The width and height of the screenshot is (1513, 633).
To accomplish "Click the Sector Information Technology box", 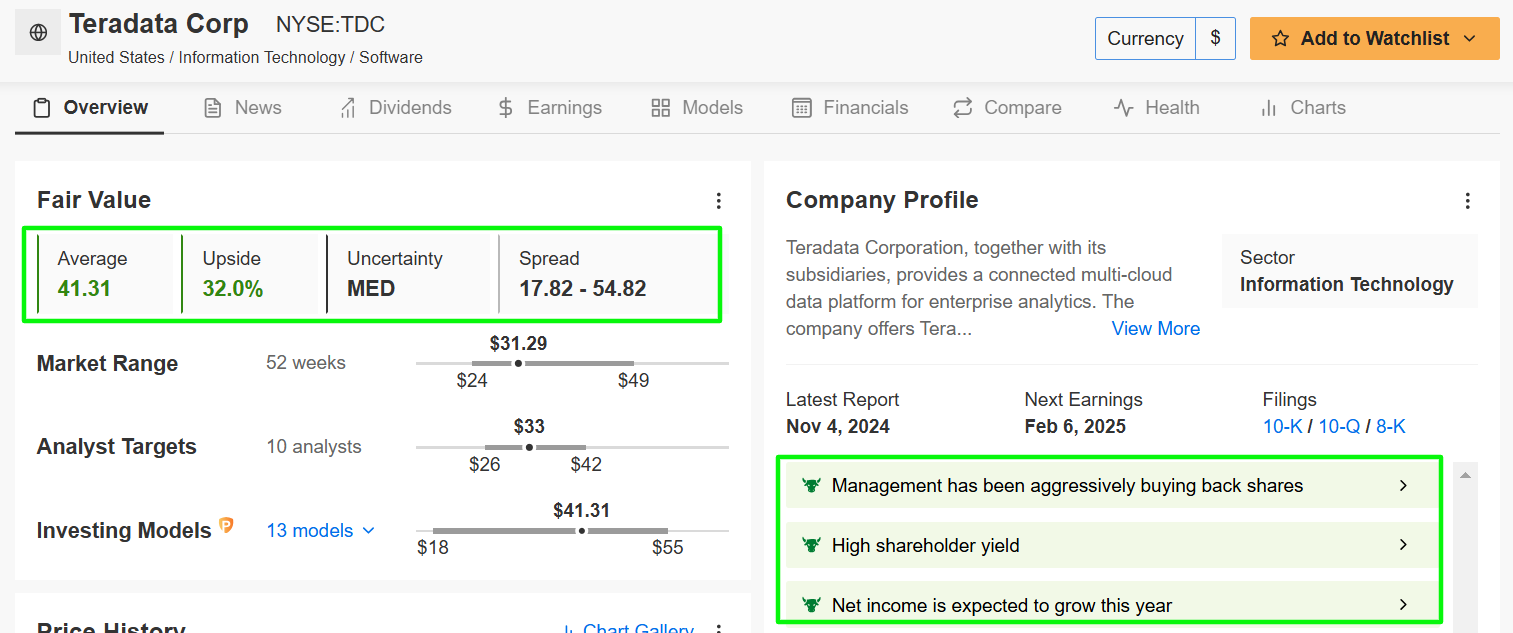I will click(1349, 271).
